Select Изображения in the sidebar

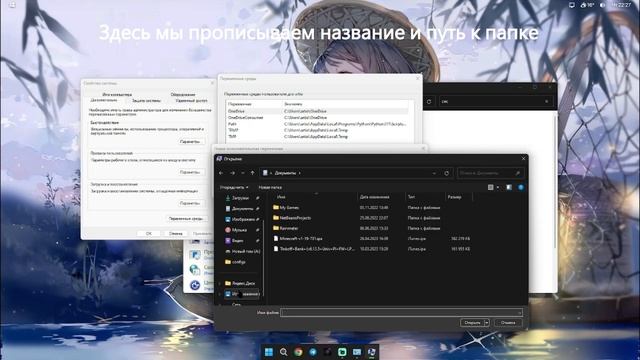(x=242, y=219)
